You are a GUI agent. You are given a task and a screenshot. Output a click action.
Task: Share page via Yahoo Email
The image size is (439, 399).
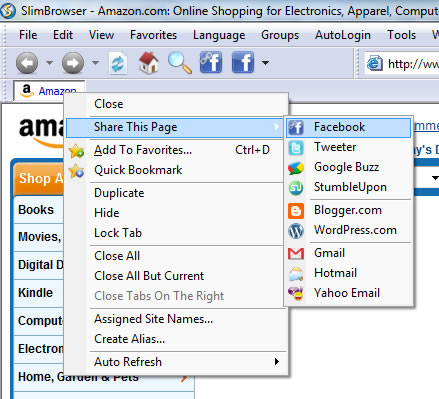(348, 293)
